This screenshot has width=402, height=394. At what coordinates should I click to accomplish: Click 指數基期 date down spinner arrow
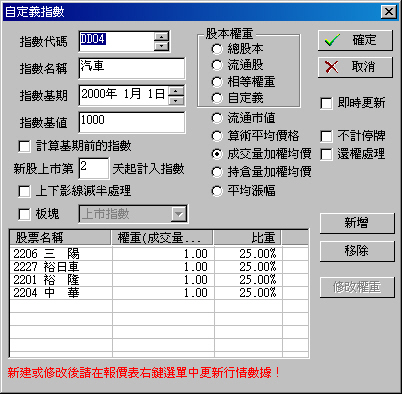(176, 100)
